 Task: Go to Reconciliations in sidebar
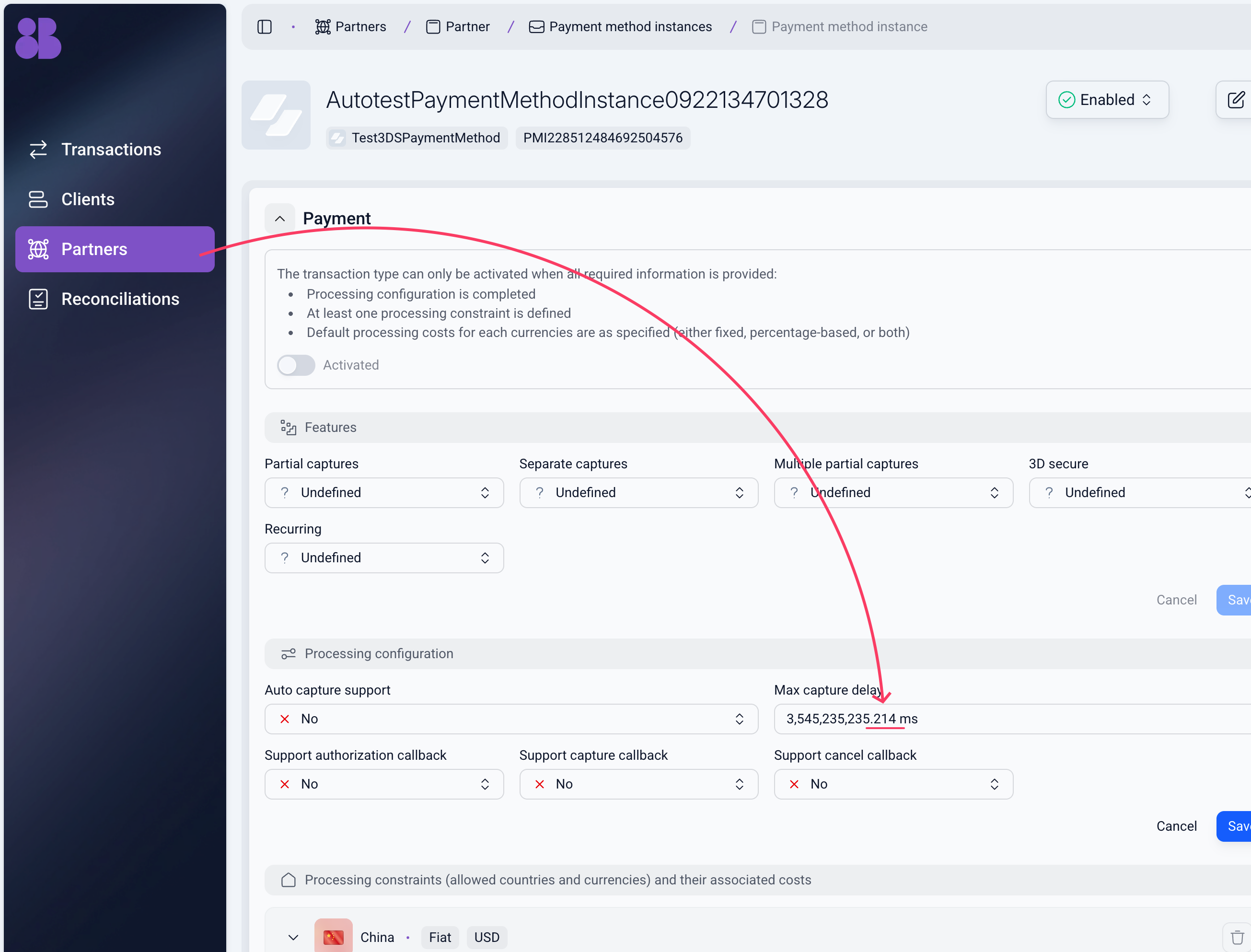coord(115,299)
